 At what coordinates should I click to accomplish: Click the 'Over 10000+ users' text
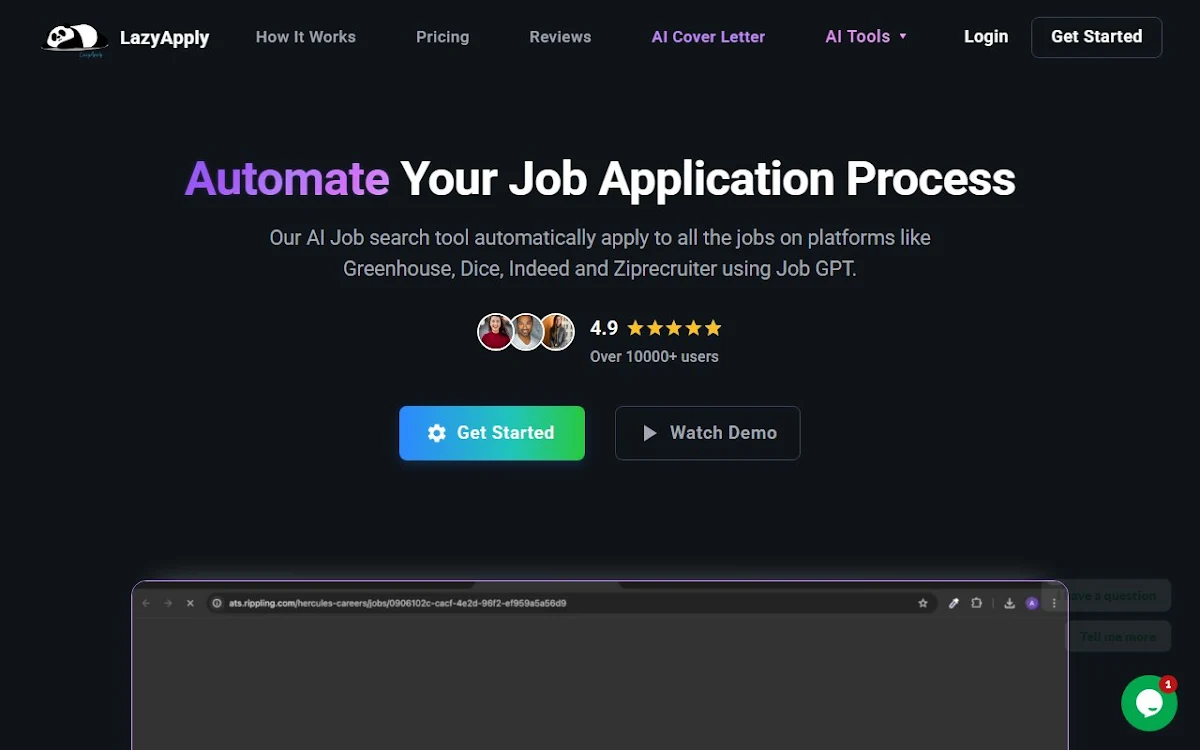point(654,356)
